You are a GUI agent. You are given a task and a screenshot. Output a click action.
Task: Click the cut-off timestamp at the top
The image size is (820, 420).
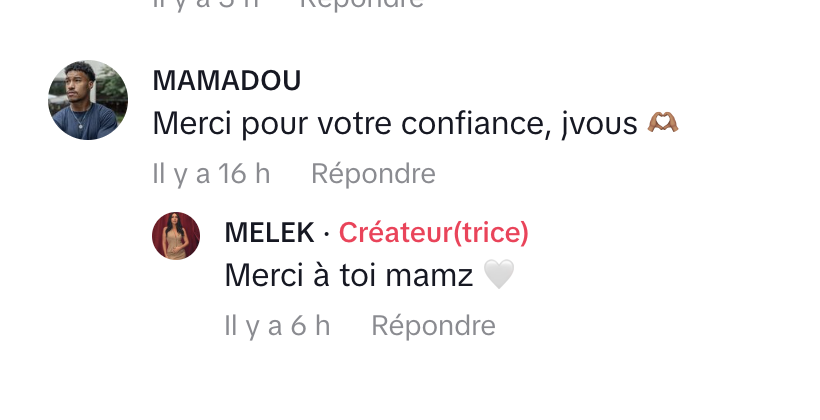(x=205, y=4)
